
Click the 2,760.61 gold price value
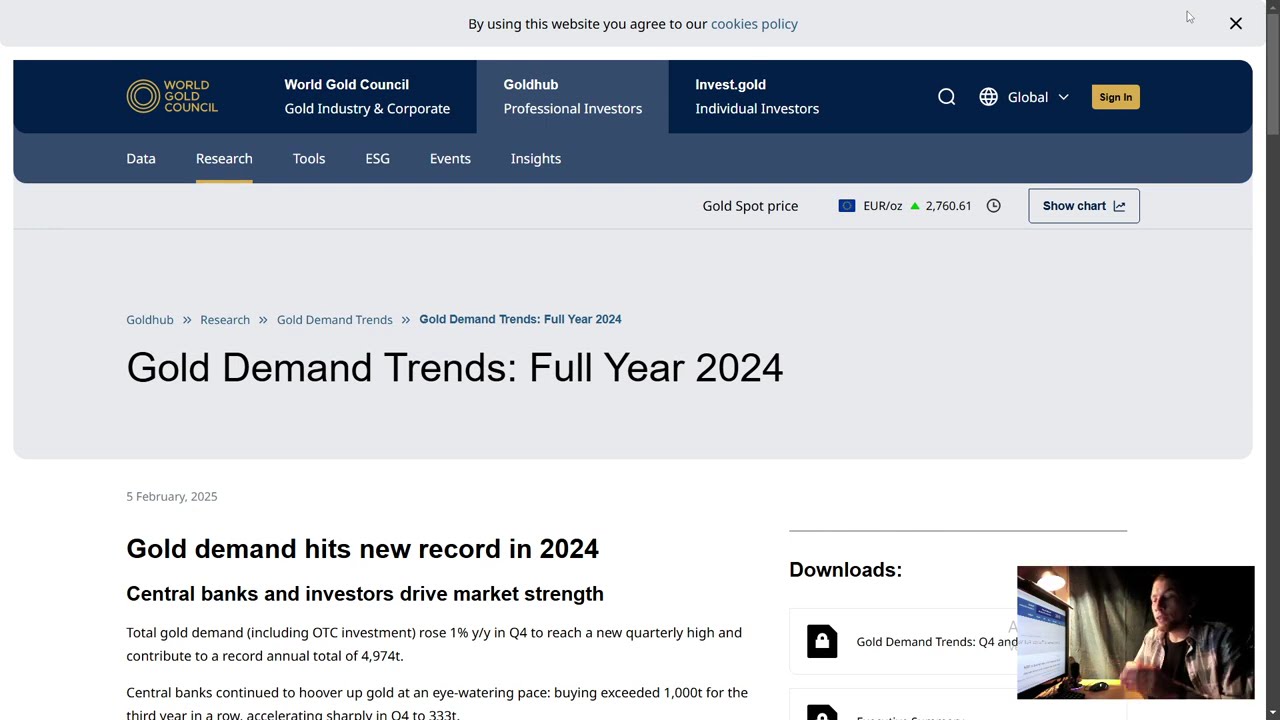[948, 206]
